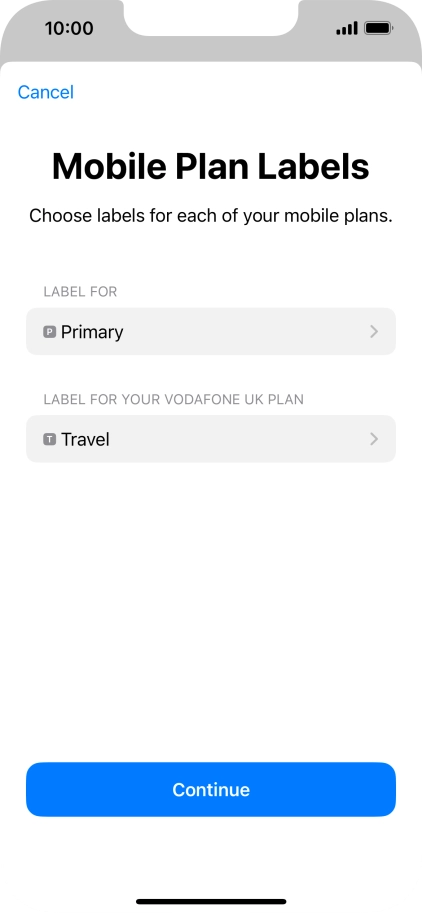
Task: Tap the home indicator bar
Action: click(x=211, y=901)
